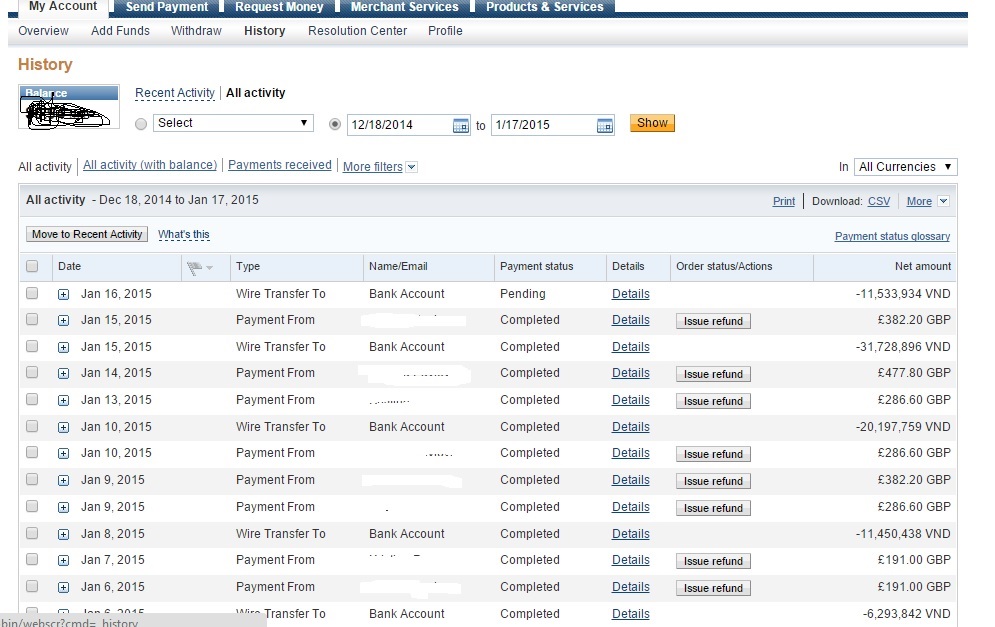Image resolution: width=995 pixels, height=627 pixels.
Task: Open Details for Jan 8 Wire Transfer
Action: 631,534
